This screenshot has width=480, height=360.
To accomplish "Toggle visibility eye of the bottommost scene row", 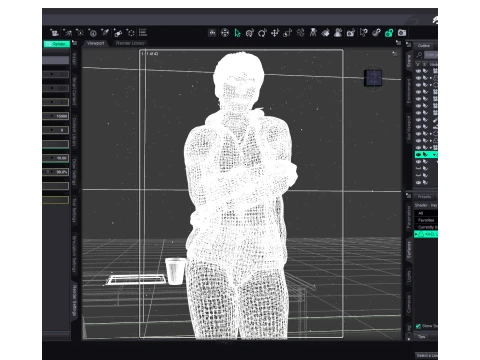I will [x=419, y=182].
